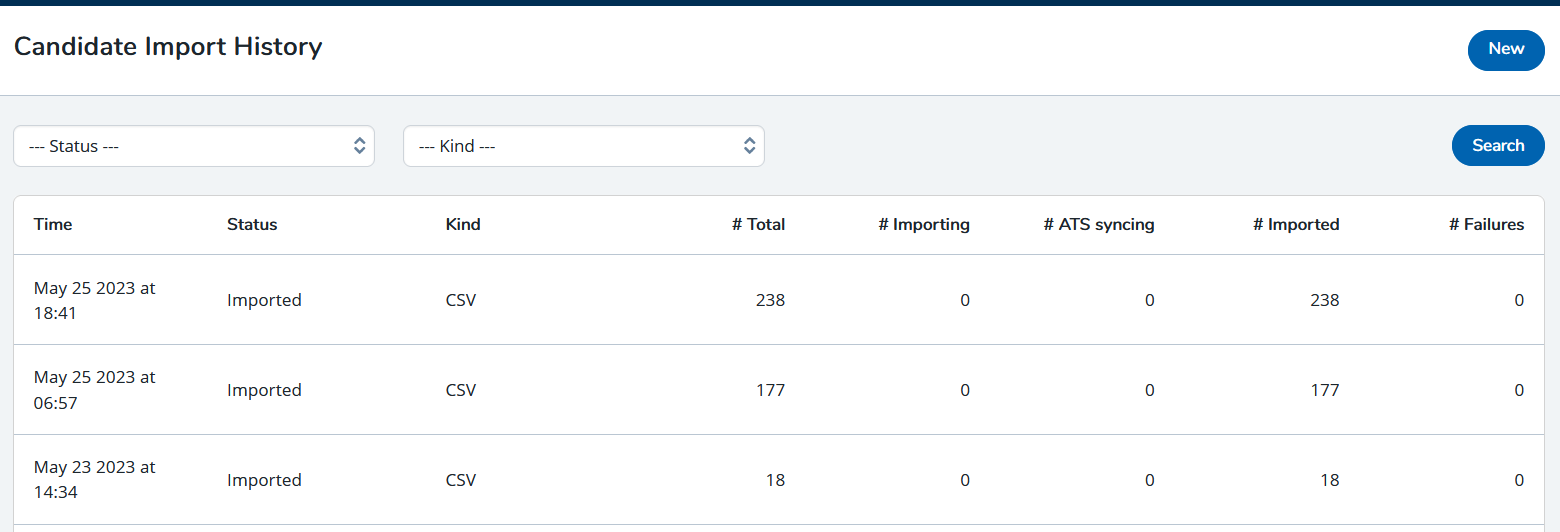Click the Kind column header
This screenshot has width=1560, height=532.
pos(463,225)
